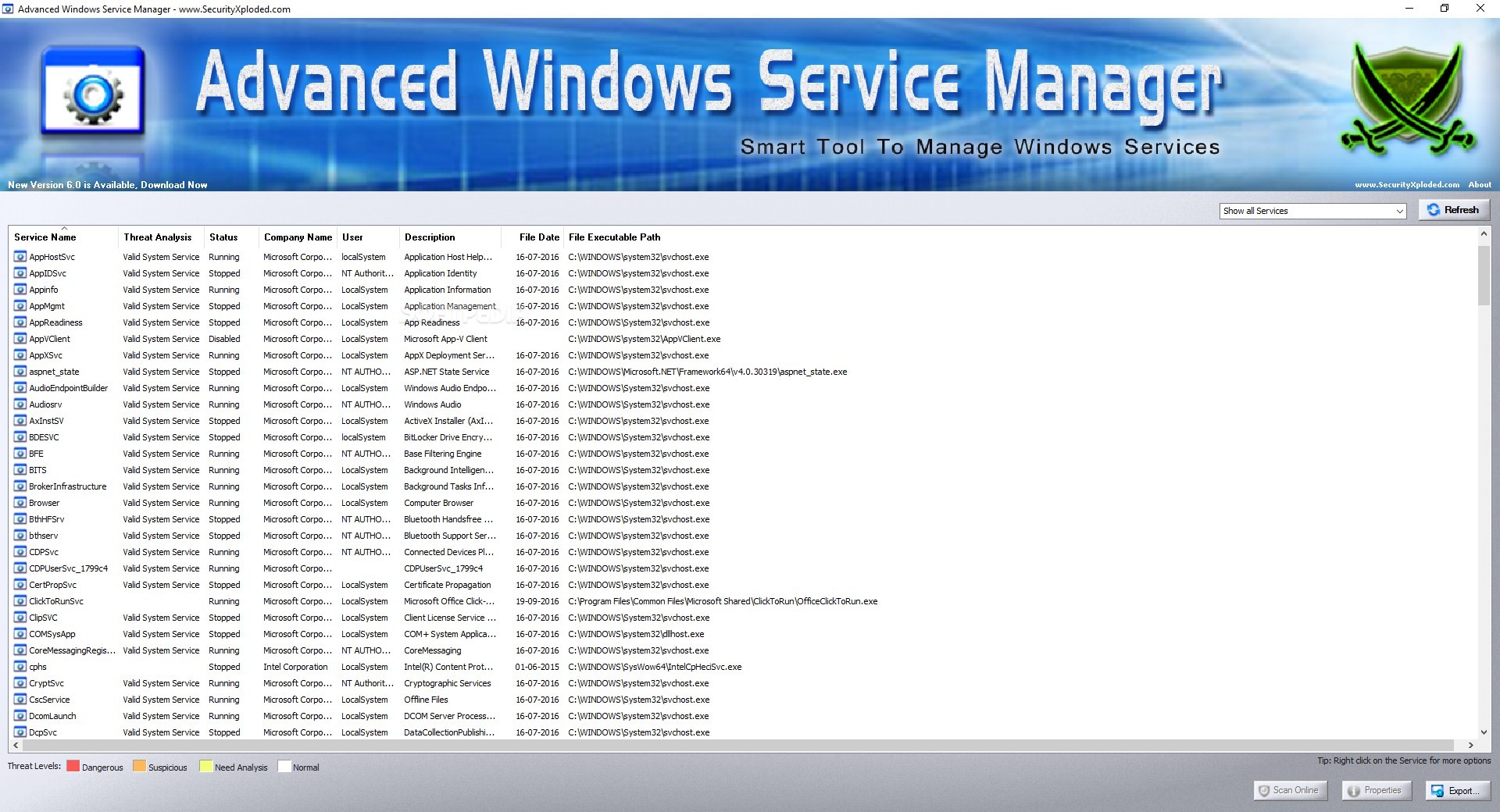The image size is (1500, 812).
Task: Click the Audiosrv service row icon
Action: (x=20, y=404)
